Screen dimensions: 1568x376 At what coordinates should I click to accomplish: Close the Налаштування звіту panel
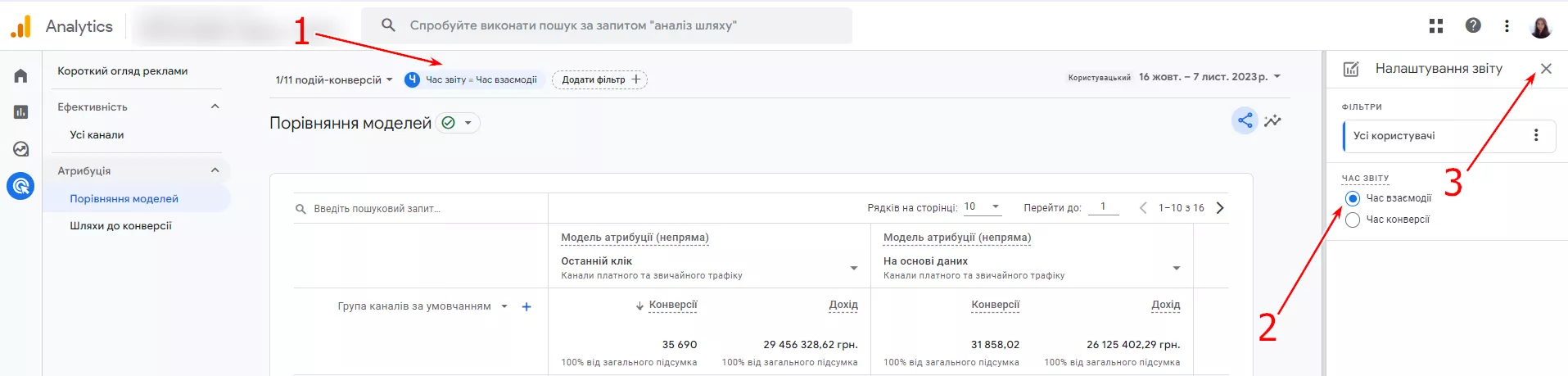point(1546,69)
